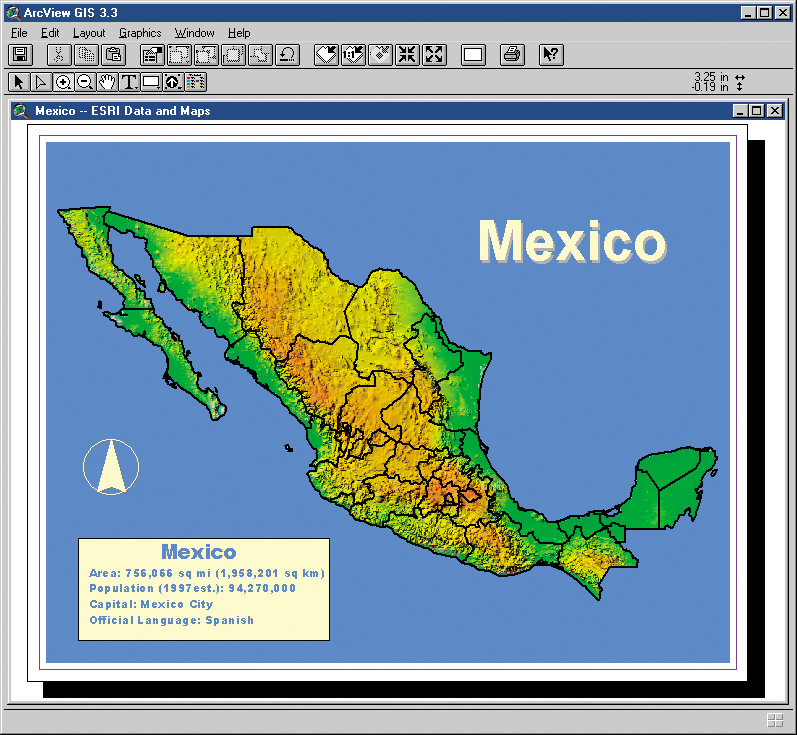The width and height of the screenshot is (797, 735).
Task: Open the Window menu
Action: [x=195, y=33]
